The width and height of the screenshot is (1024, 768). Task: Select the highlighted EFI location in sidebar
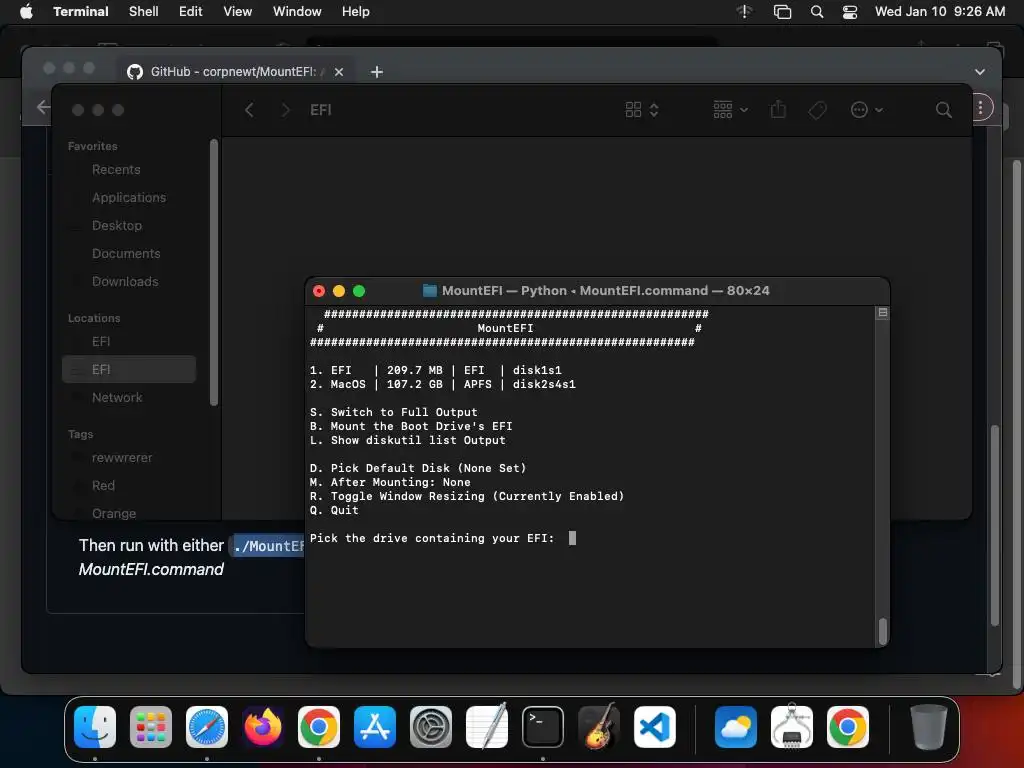coord(129,370)
